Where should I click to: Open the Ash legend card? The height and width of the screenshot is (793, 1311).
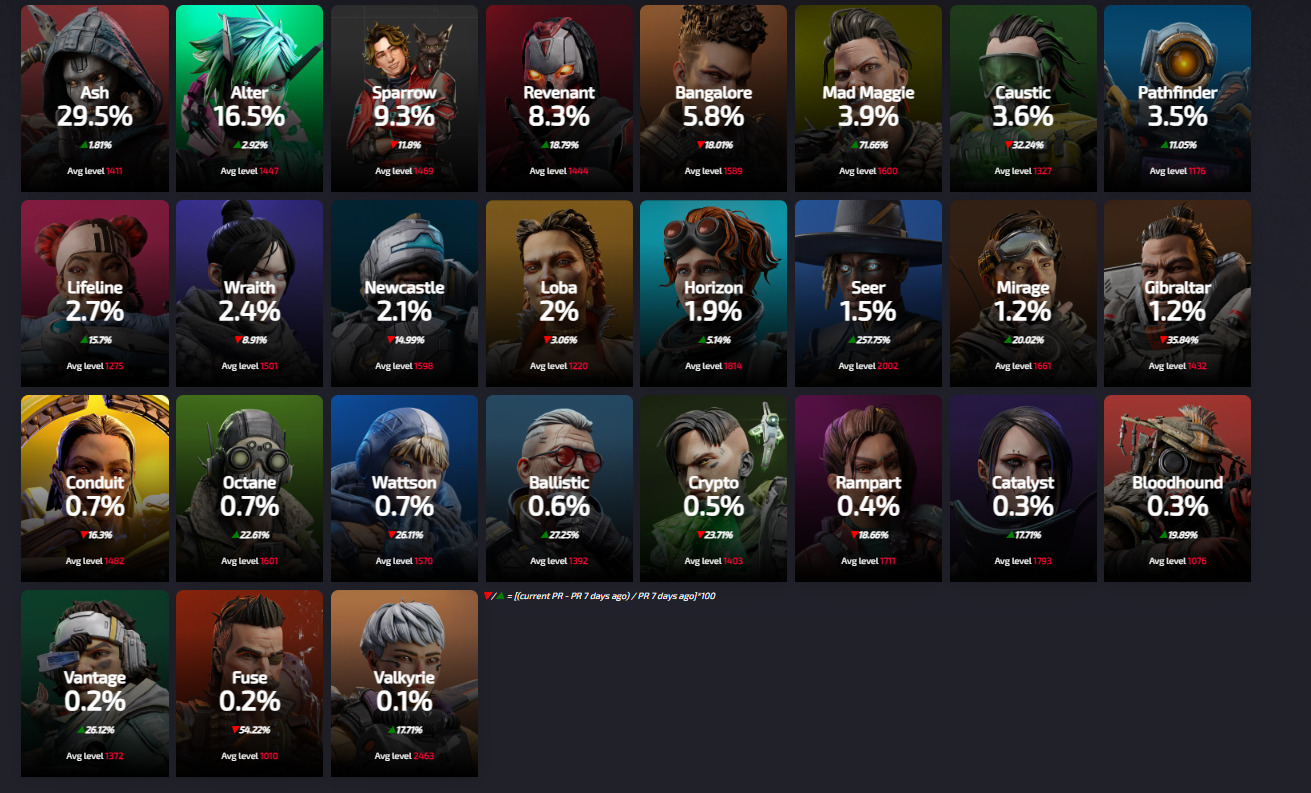pyautogui.click(x=95, y=98)
